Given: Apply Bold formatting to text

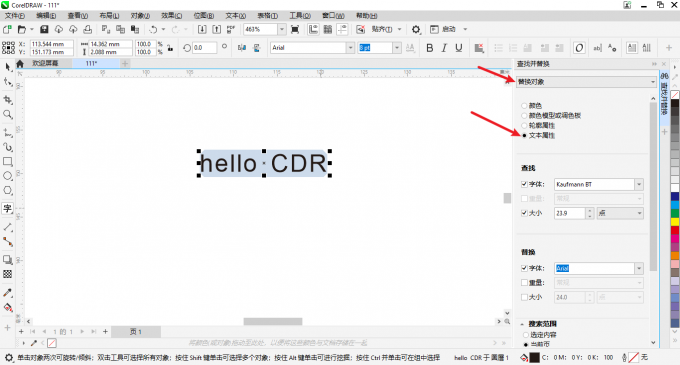Looking at the screenshot, I should click(x=429, y=48).
